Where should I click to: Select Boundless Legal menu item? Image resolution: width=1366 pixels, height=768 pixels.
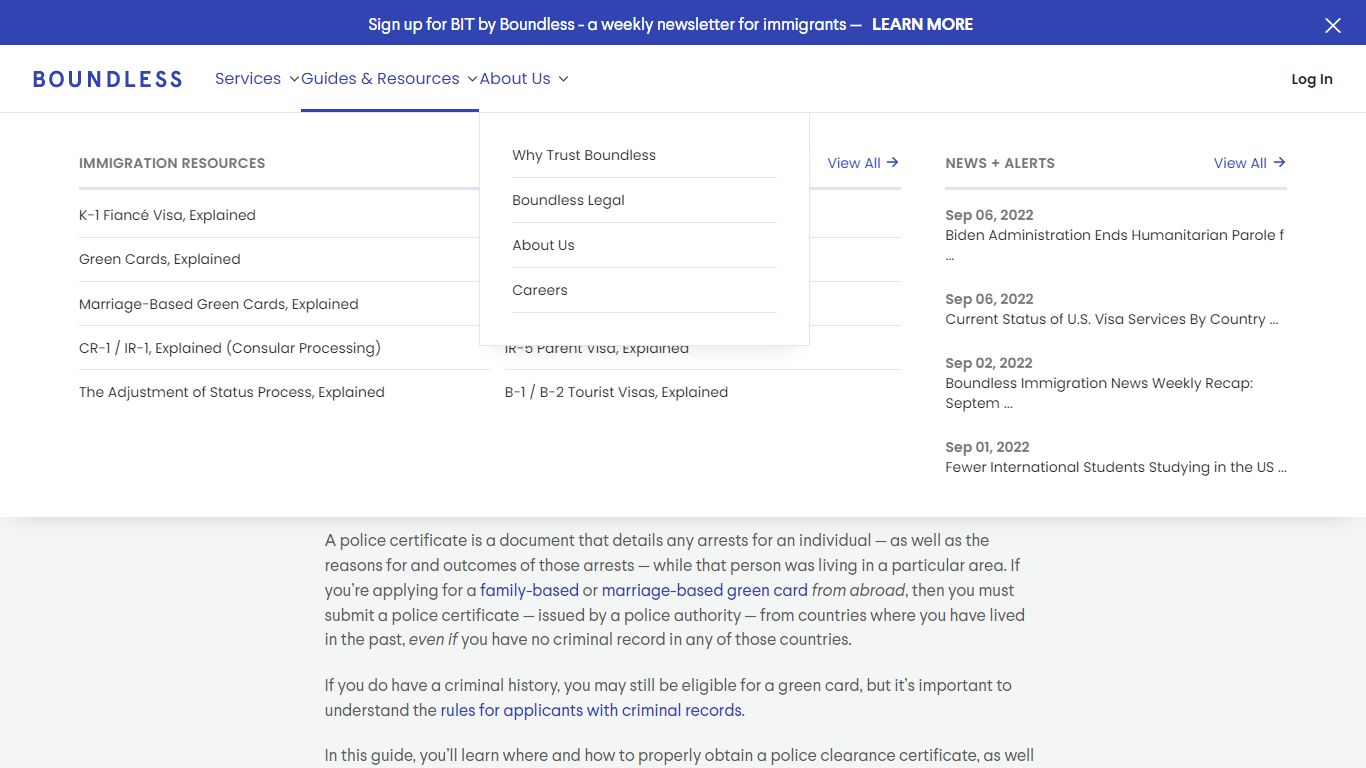(568, 200)
